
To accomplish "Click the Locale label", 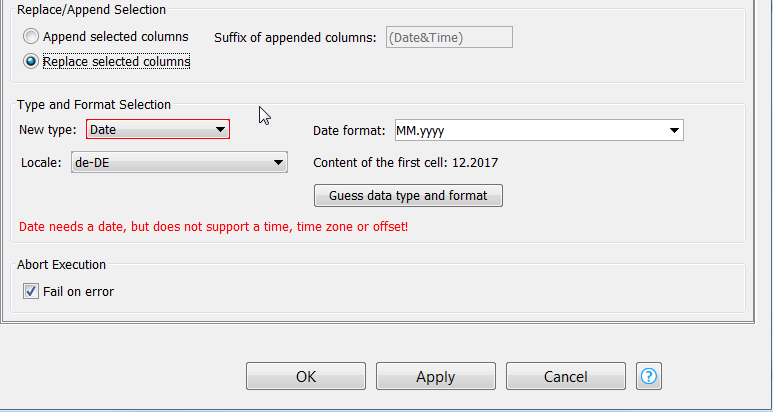I will 40,162.
